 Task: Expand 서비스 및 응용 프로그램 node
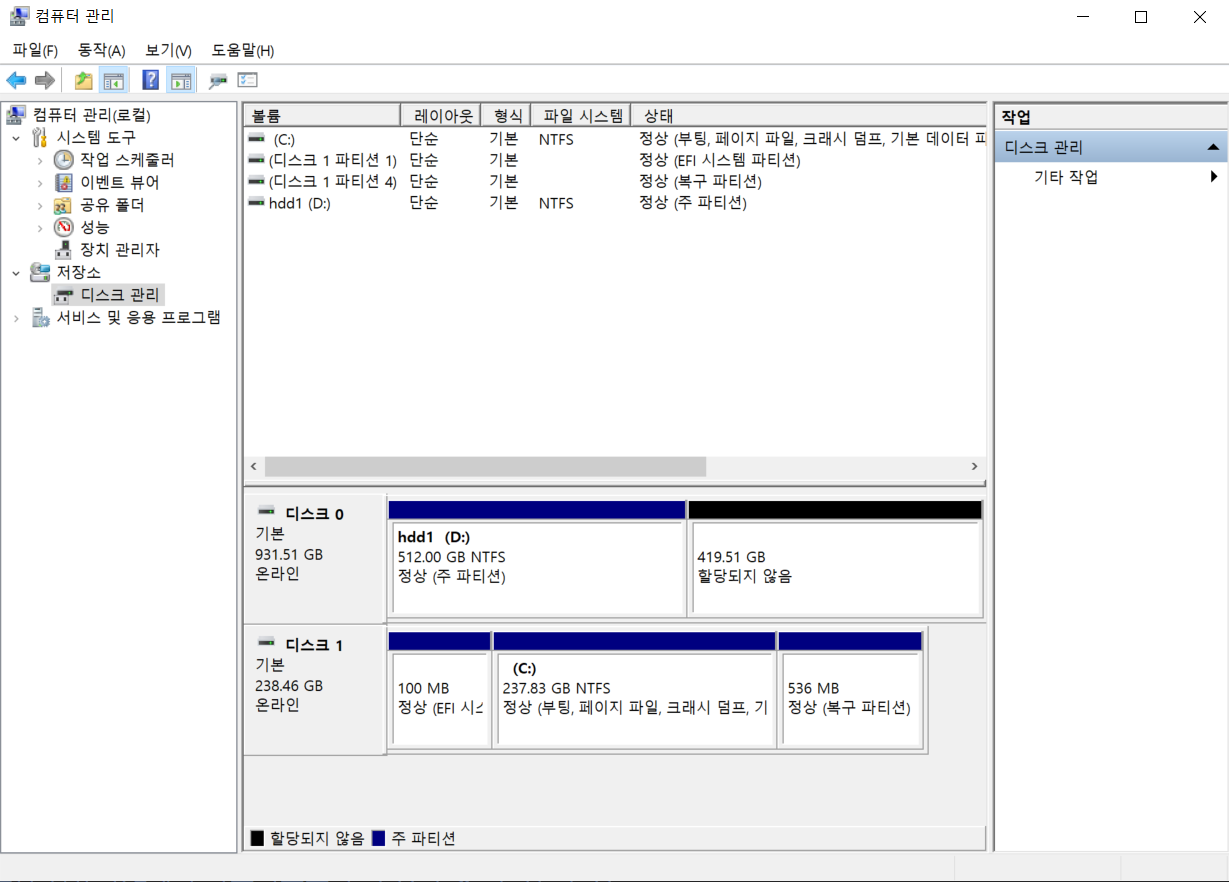(x=16, y=318)
